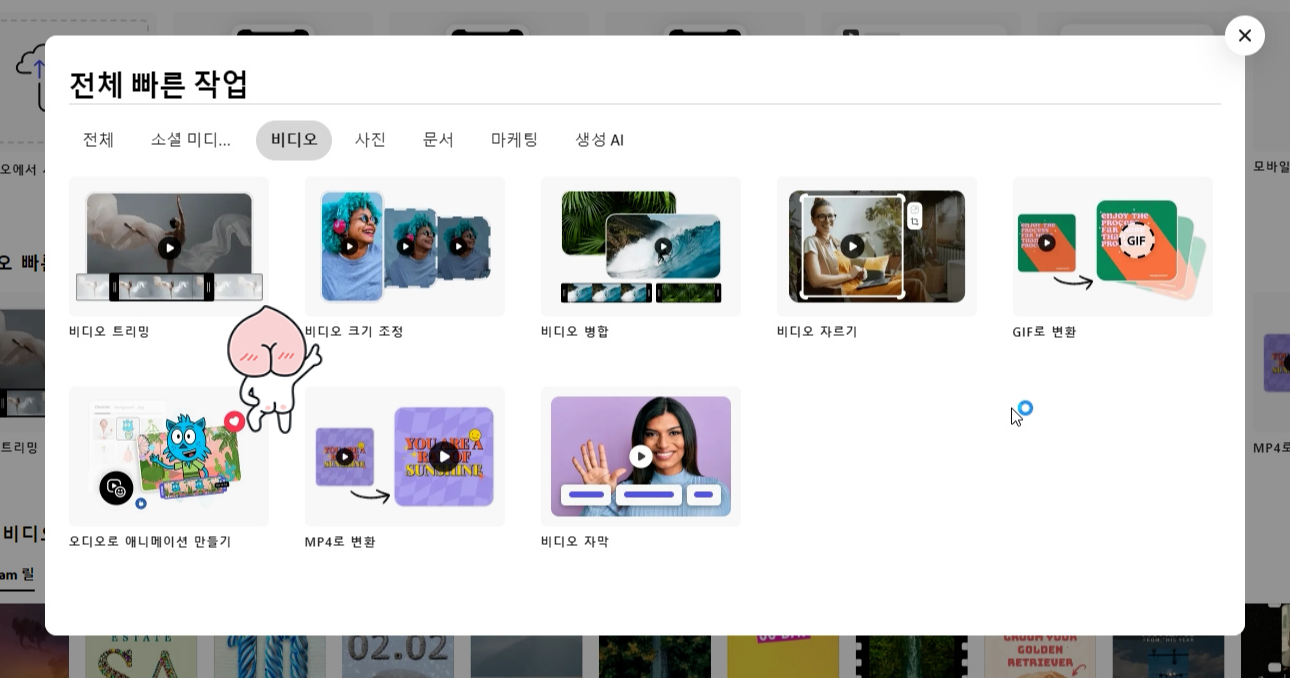Screen dimensions: 1290x678
Task: Click play icon on 비디오 자막 thumbnail
Action: point(641,456)
